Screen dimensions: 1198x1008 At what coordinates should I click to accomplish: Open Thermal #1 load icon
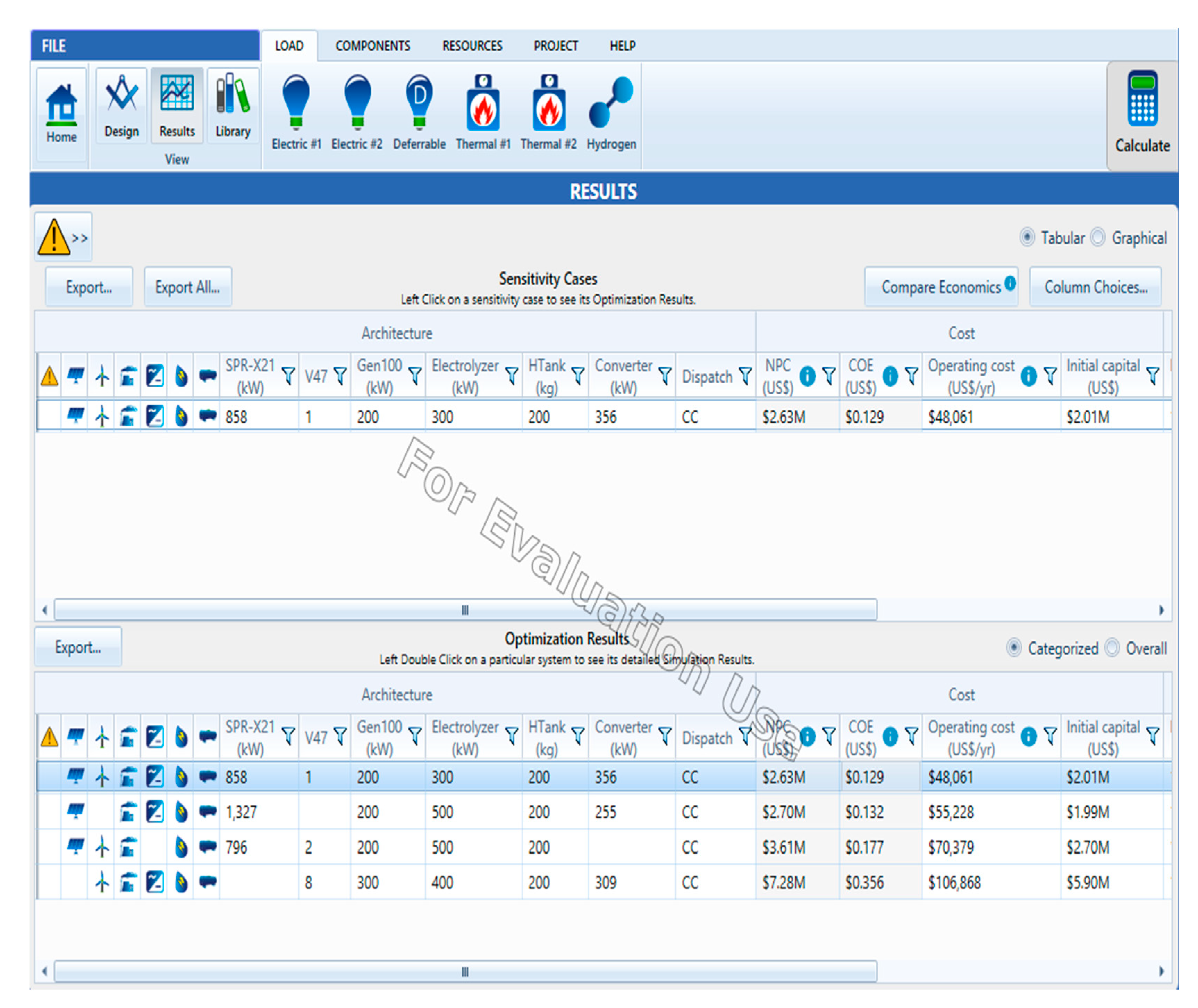tap(483, 103)
